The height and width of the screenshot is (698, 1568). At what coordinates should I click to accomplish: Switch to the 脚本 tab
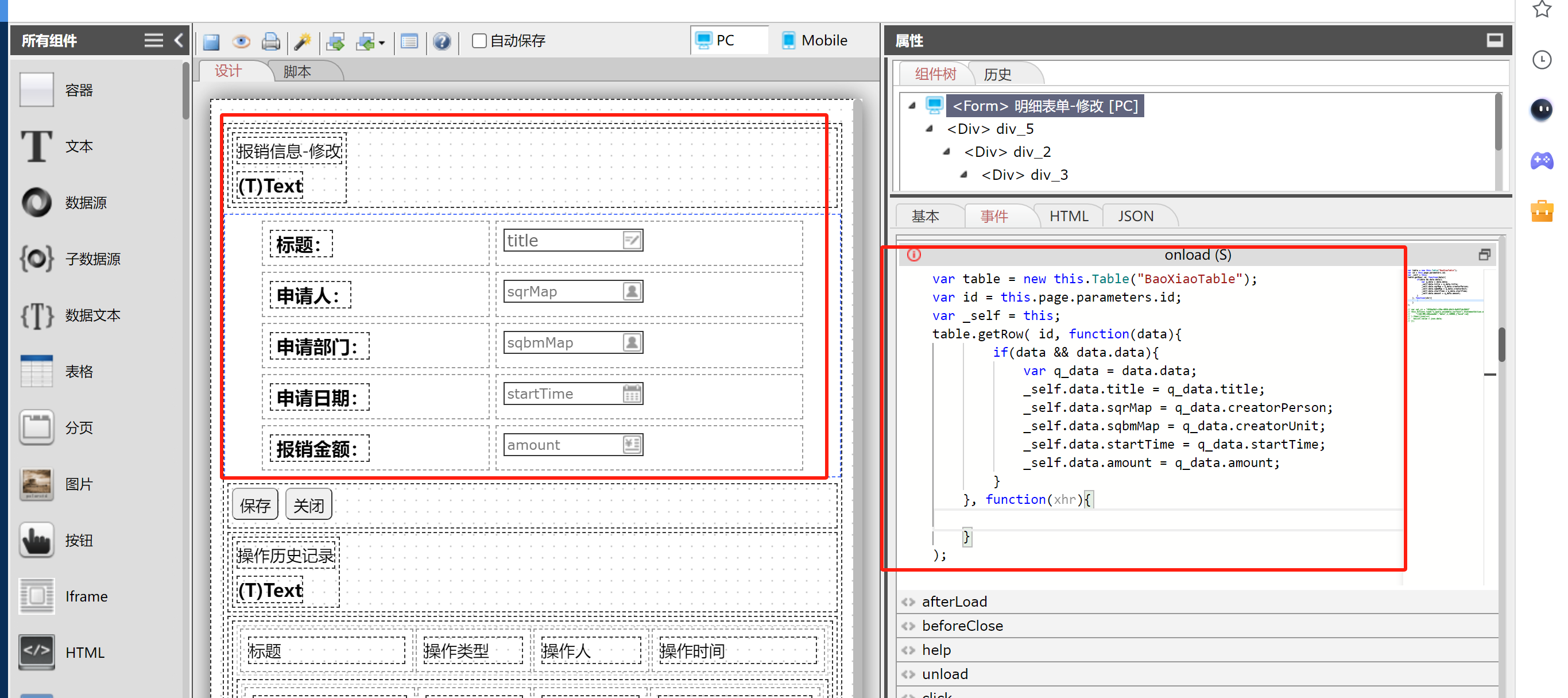[297, 72]
